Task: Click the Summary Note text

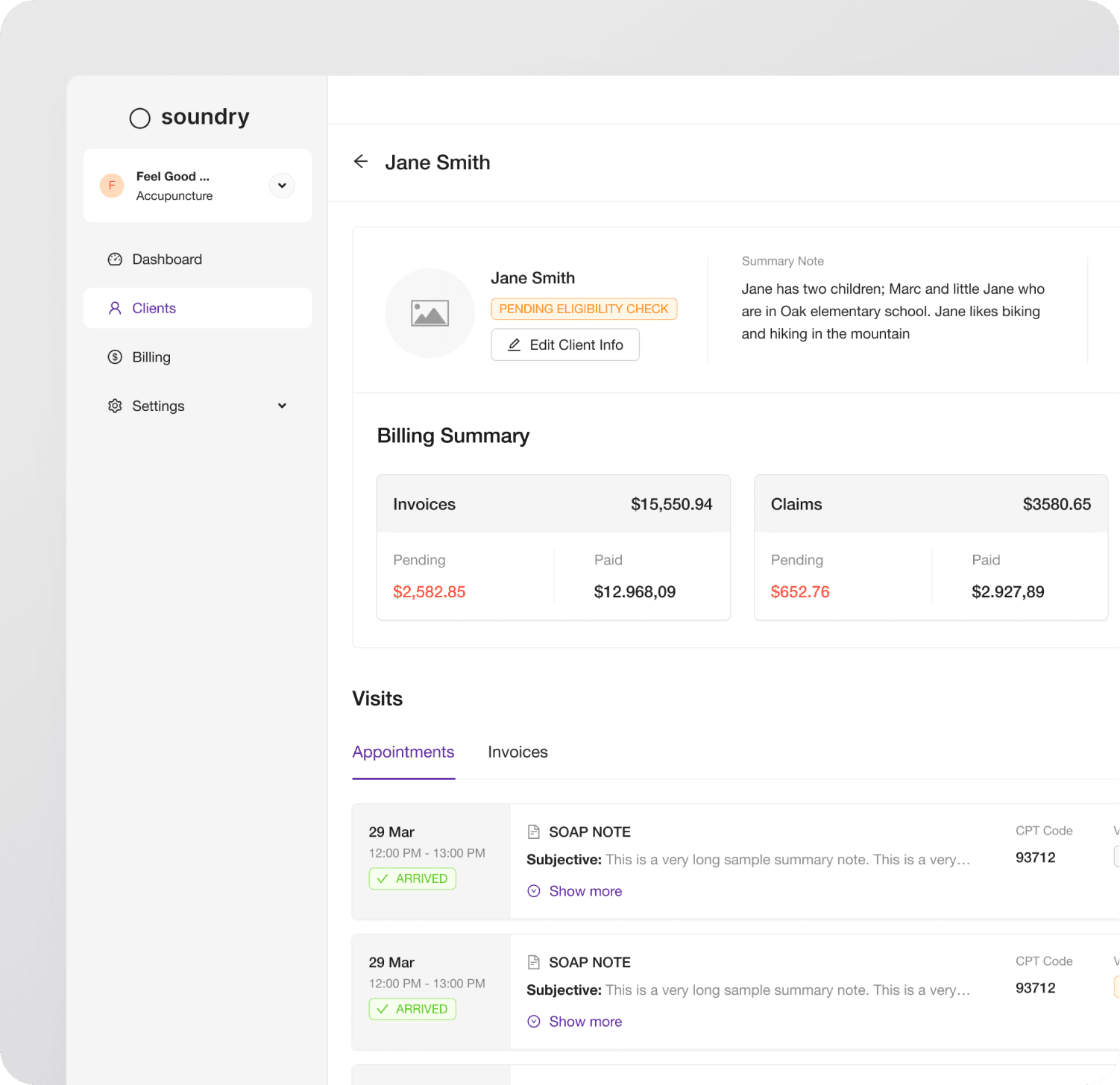Action: coord(893,311)
